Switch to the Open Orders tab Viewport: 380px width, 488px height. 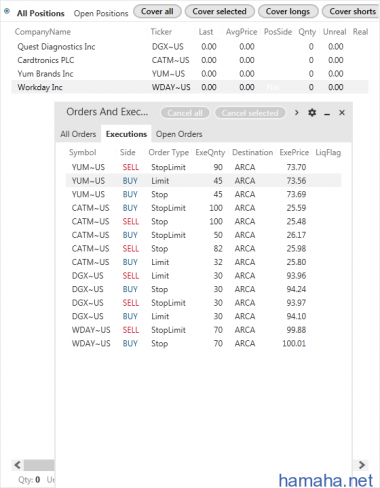click(179, 134)
